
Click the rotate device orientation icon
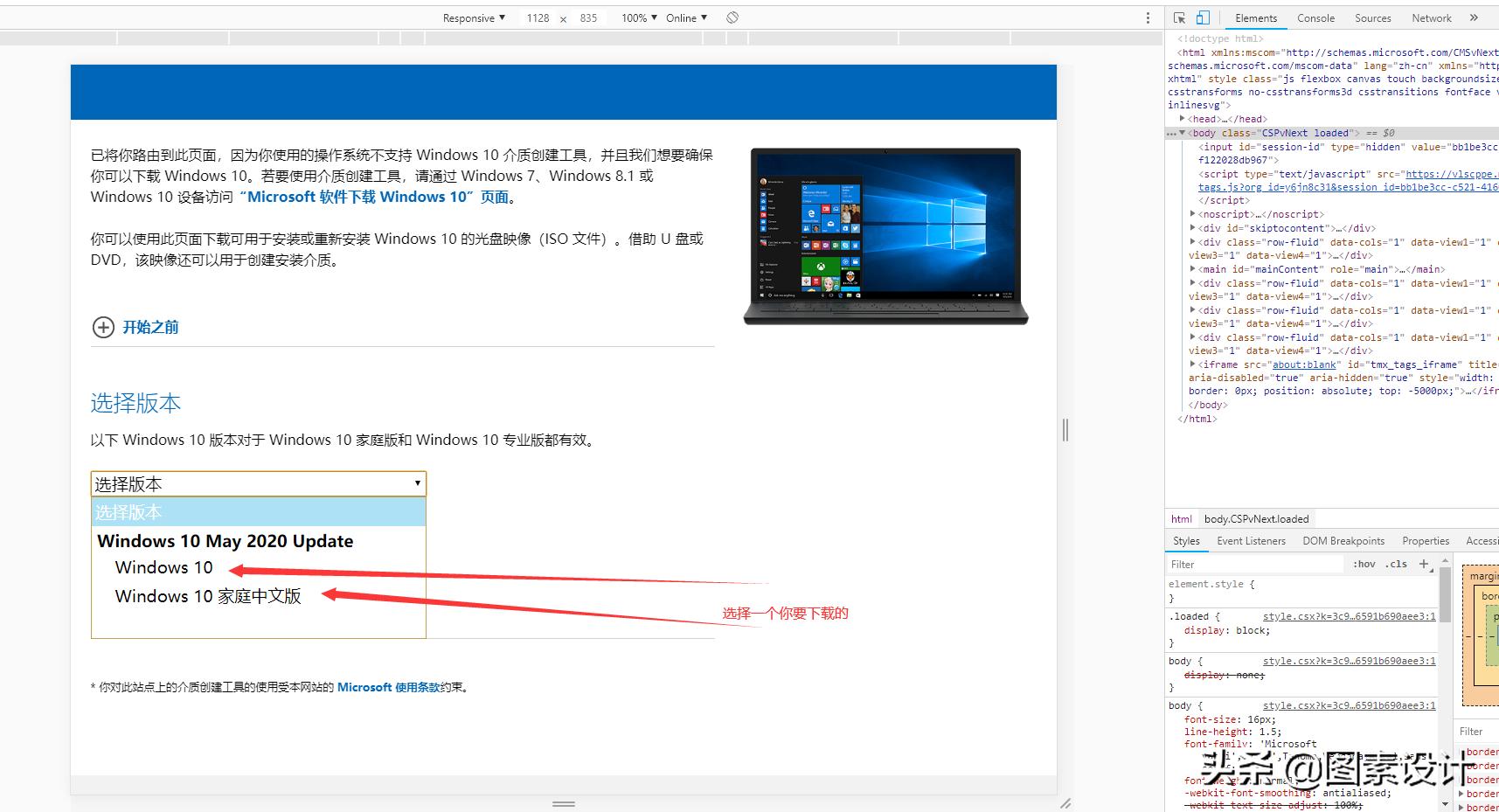(x=732, y=17)
